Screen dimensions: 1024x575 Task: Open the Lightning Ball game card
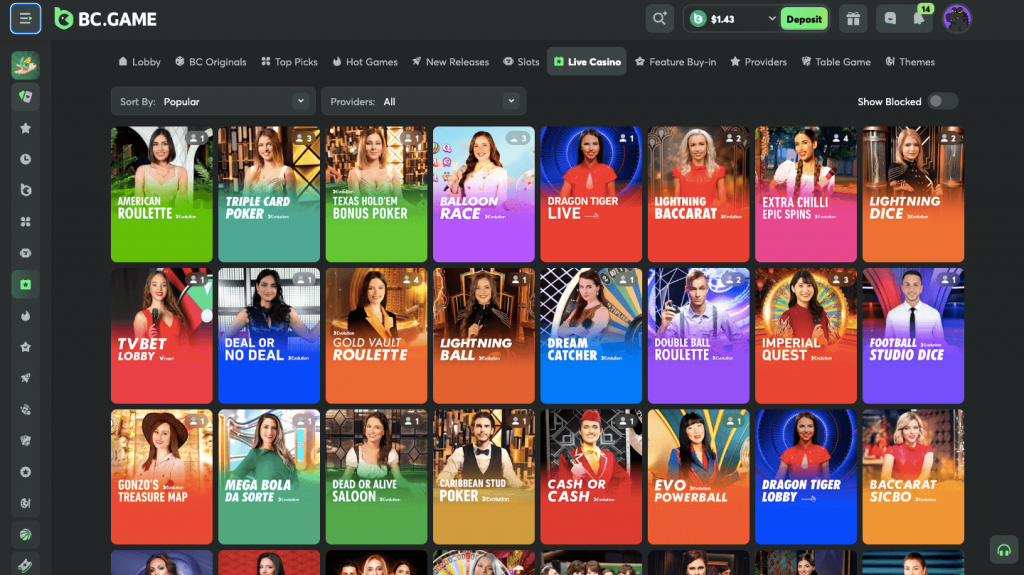484,336
